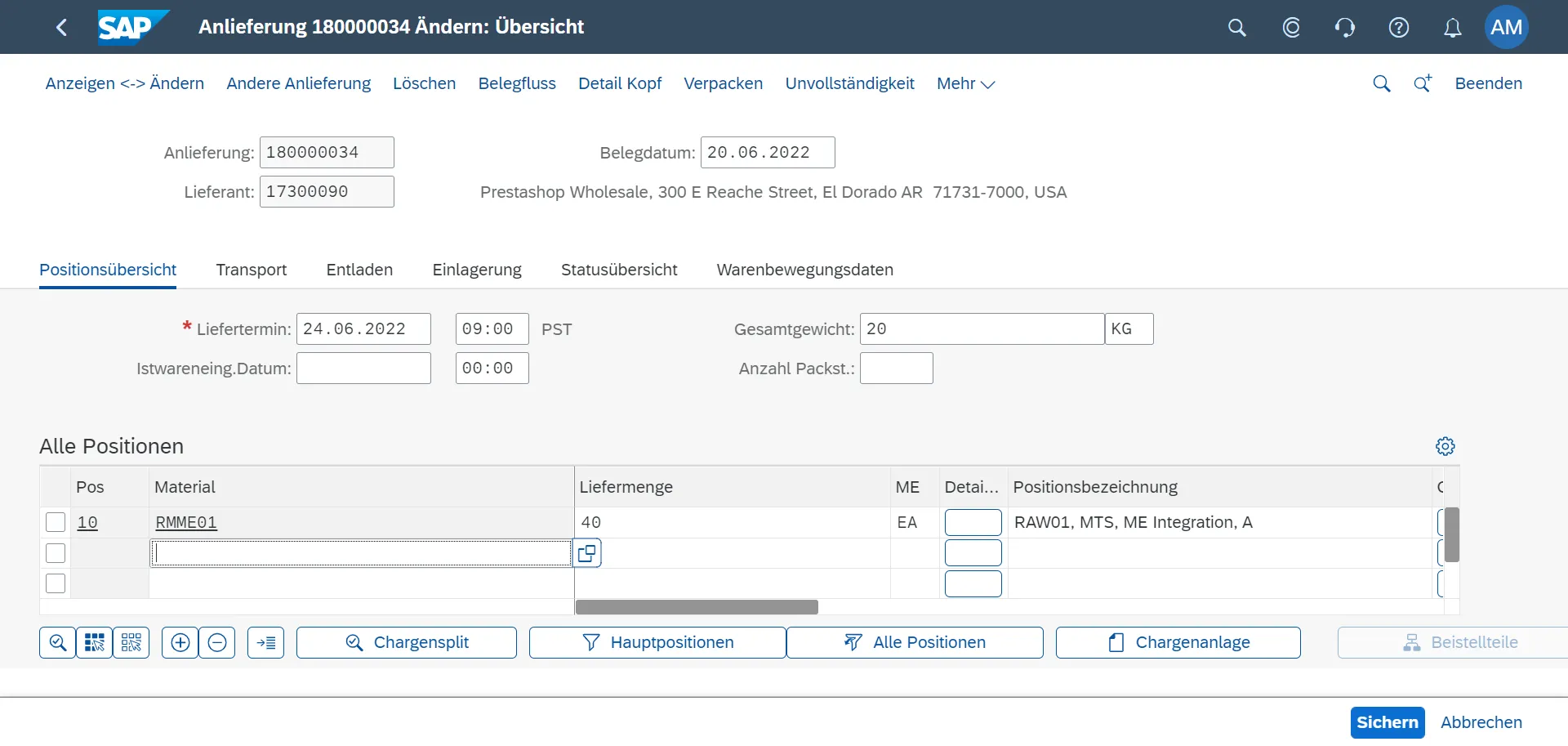Click the table's horizontal scrollbar
Image resolution: width=1568 pixels, height=746 pixels.
point(697,607)
